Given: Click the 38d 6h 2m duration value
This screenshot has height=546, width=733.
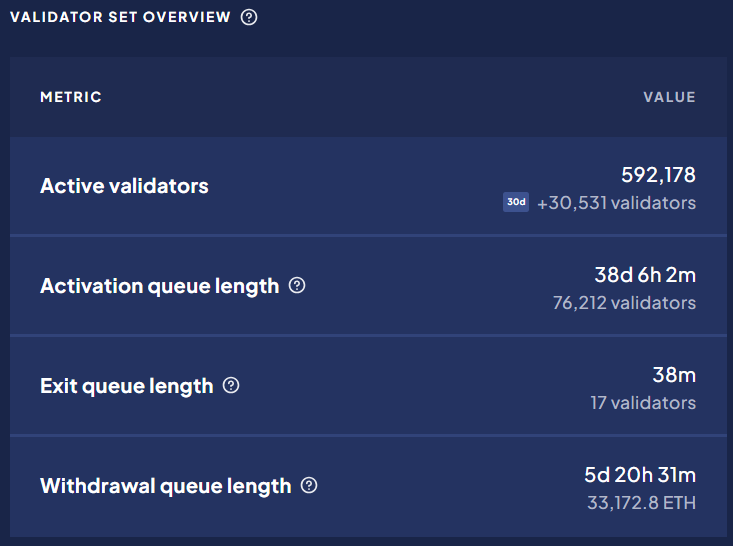Looking at the screenshot, I should point(645,275).
